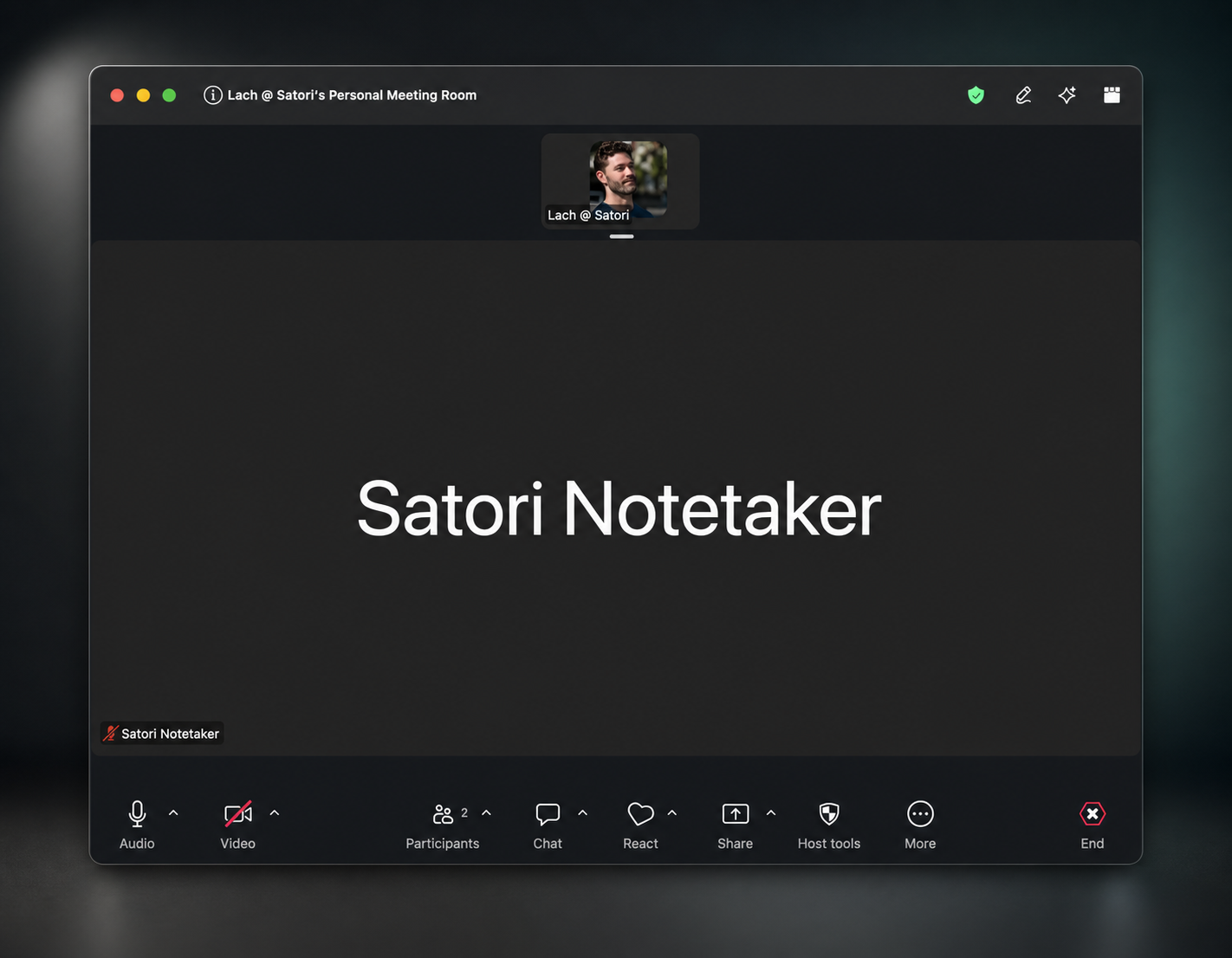This screenshot has width=1232, height=958.
Task: Click the meeting title Lach @ Satori's Personal Meeting Room
Action: 352,95
